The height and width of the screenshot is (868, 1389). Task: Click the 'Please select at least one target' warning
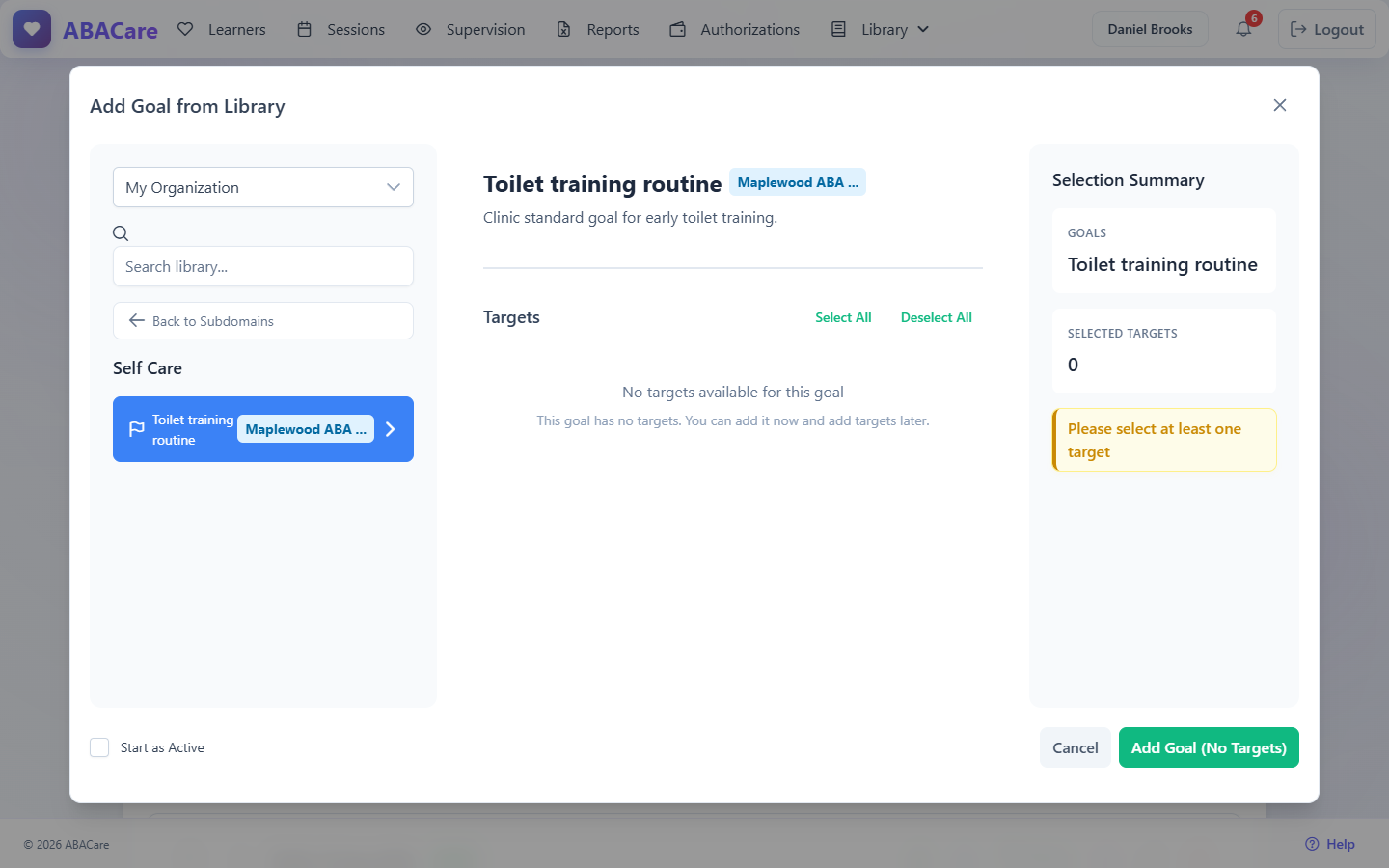[x=1164, y=440]
